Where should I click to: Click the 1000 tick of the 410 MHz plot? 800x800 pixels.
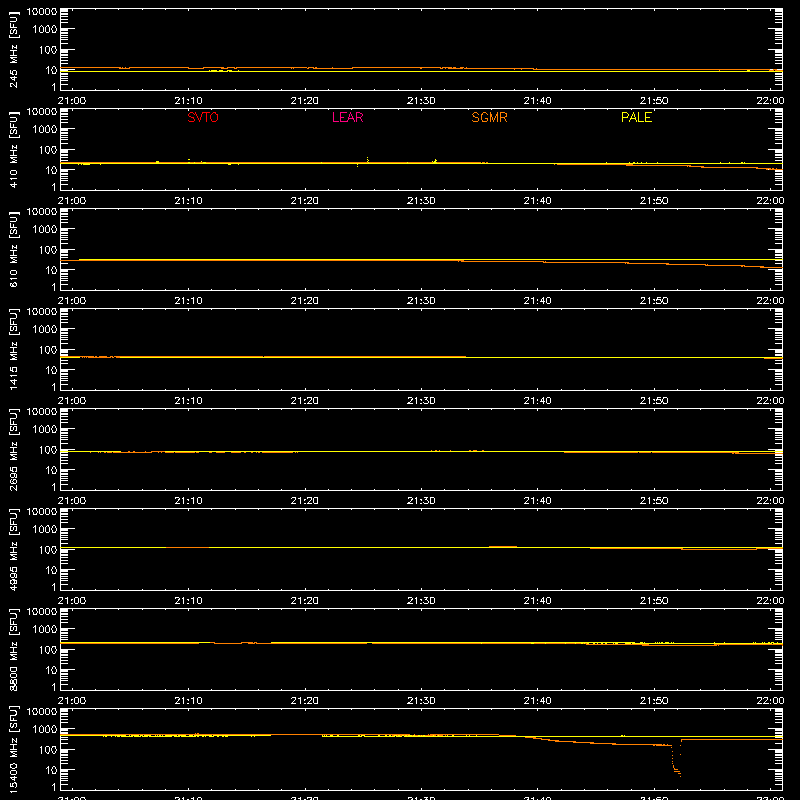45,130
